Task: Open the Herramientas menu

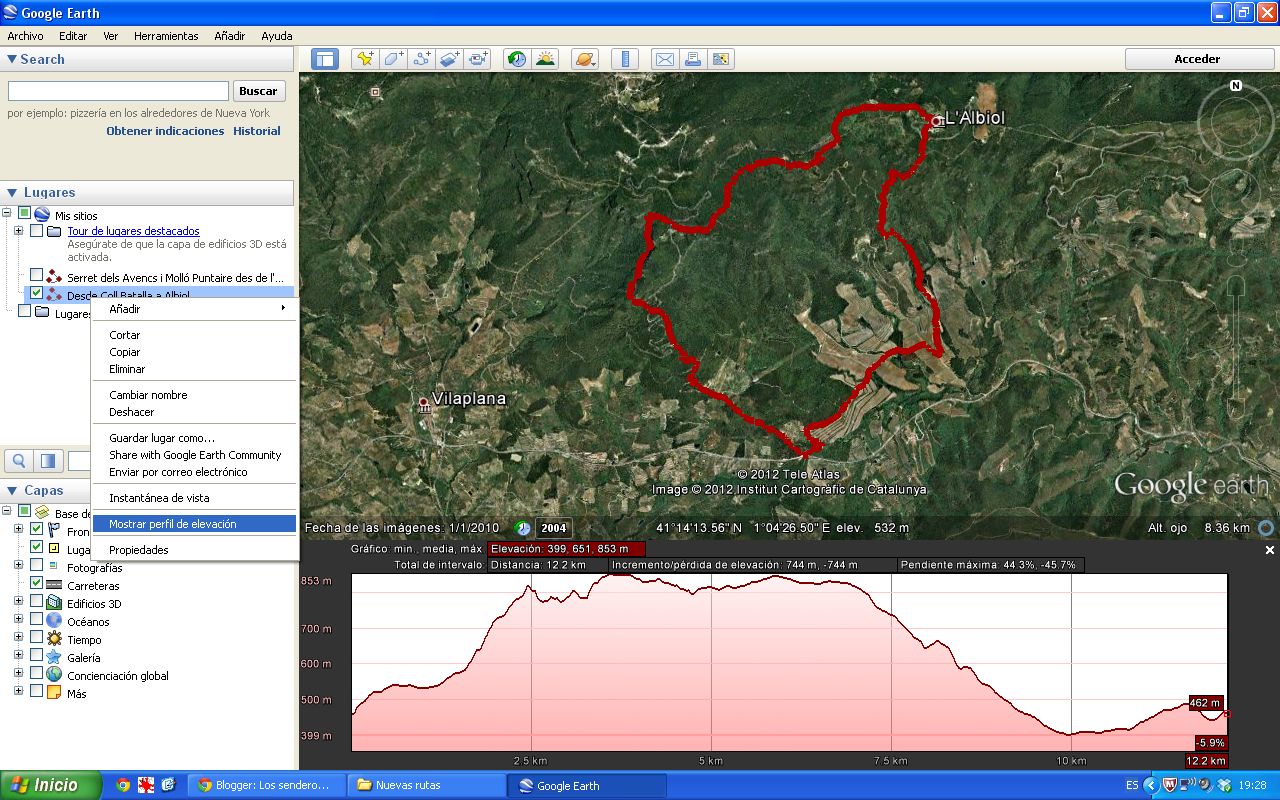Action: point(166,36)
